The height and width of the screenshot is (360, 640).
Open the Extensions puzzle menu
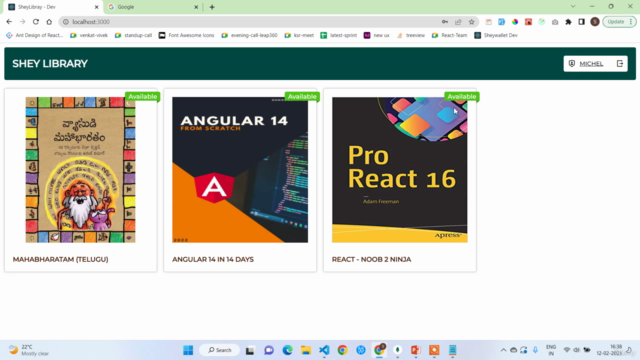[568, 22]
